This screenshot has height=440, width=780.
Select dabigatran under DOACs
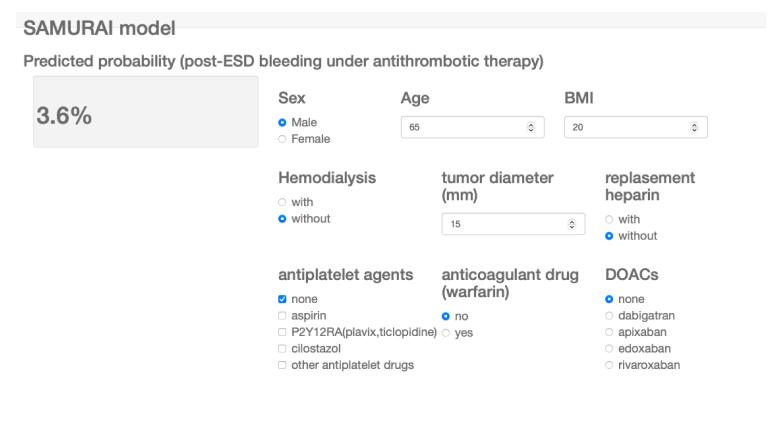coord(610,316)
